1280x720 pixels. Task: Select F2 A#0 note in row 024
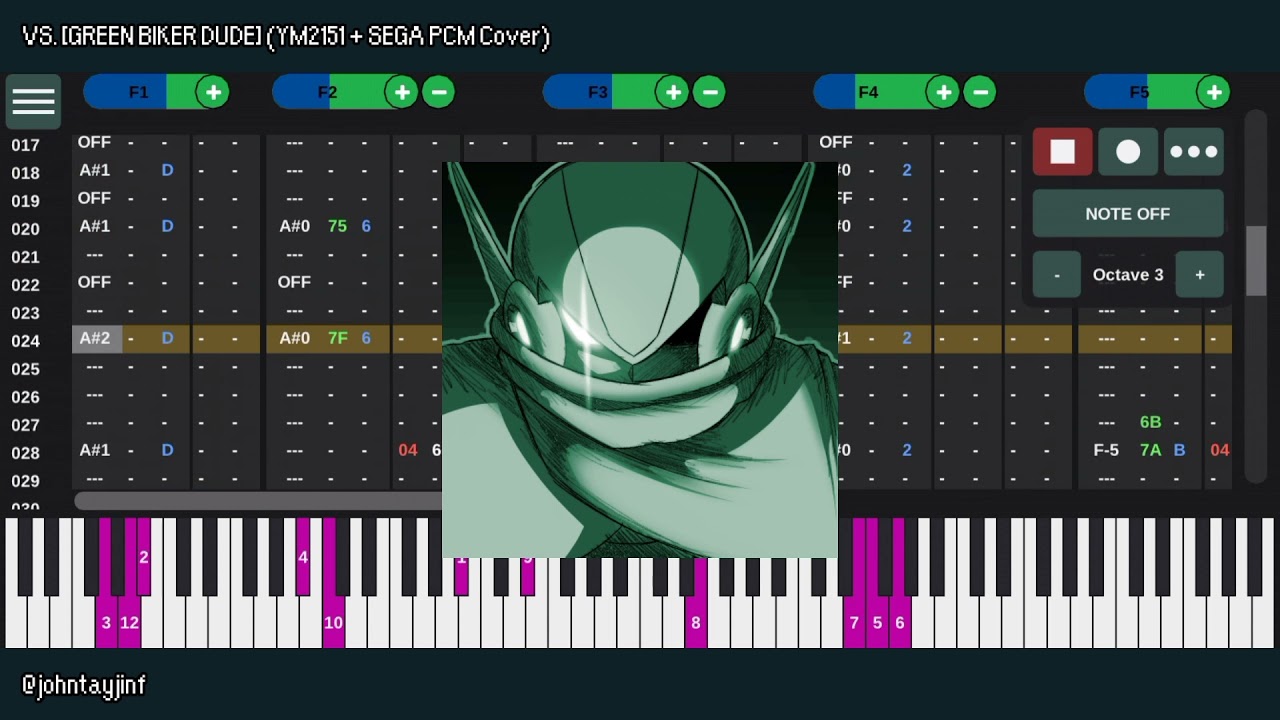point(295,339)
